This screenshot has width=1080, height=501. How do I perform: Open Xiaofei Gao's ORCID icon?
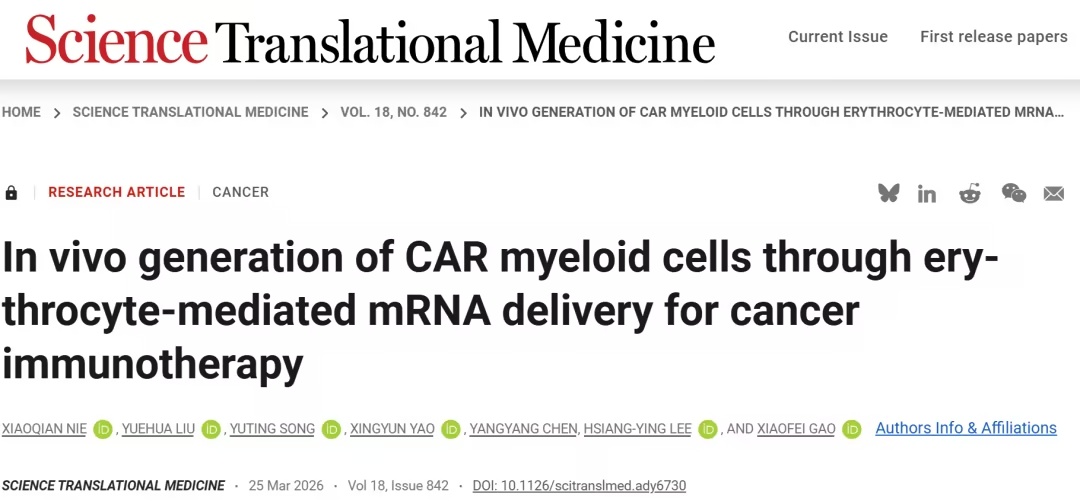point(852,429)
